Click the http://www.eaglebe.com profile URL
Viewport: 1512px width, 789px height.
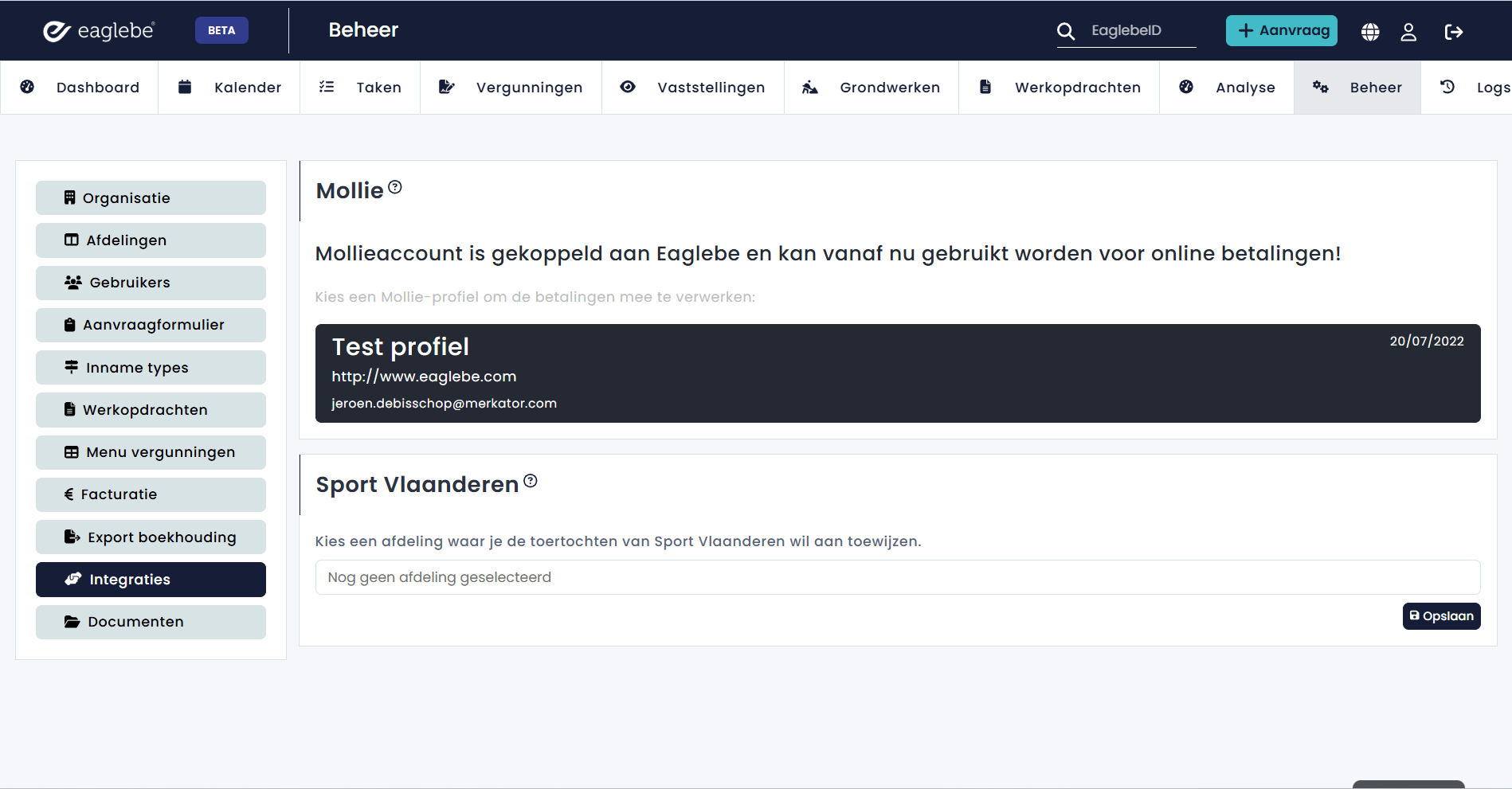tap(424, 377)
